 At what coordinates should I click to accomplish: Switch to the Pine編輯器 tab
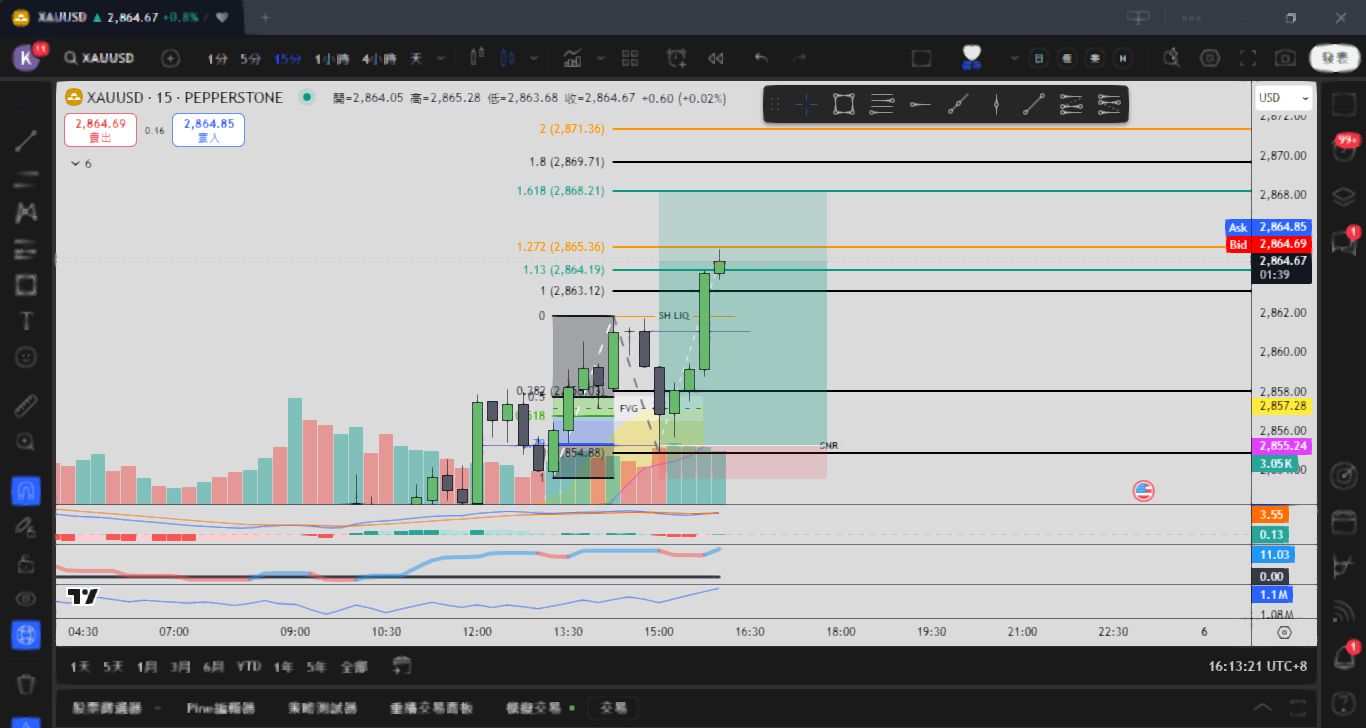pyautogui.click(x=221, y=708)
